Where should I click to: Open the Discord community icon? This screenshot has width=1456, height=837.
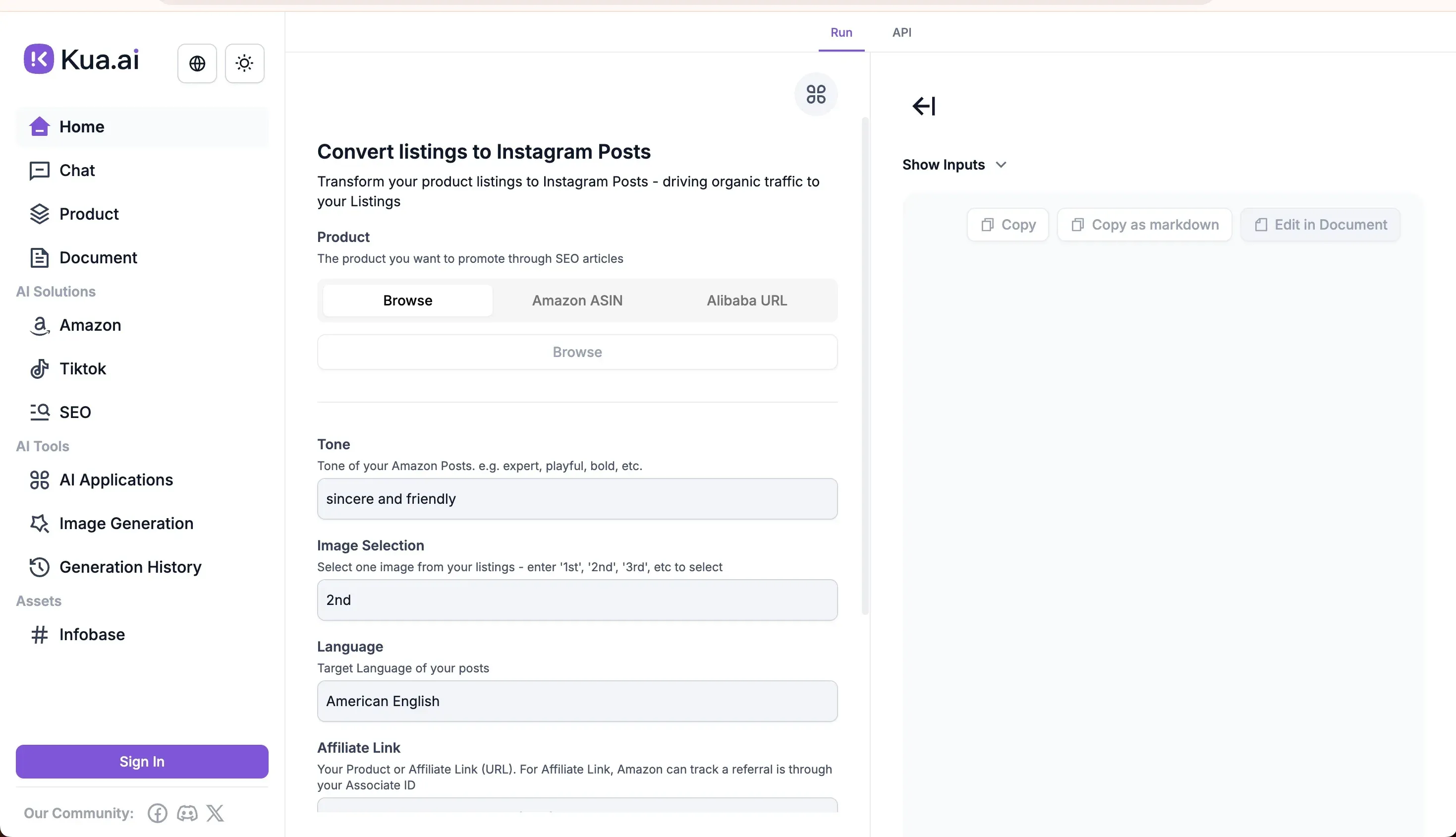click(x=187, y=813)
